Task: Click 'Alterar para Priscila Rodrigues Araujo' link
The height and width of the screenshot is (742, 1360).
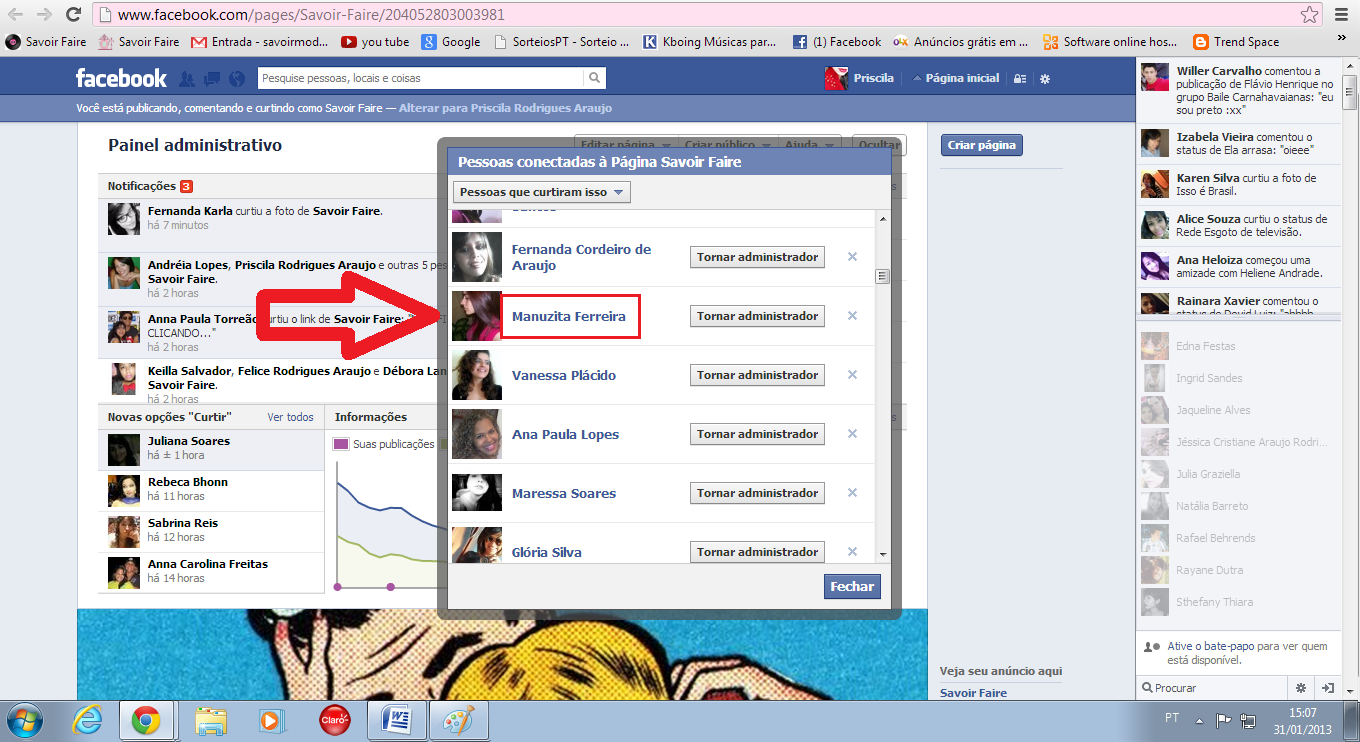Action: click(505, 108)
